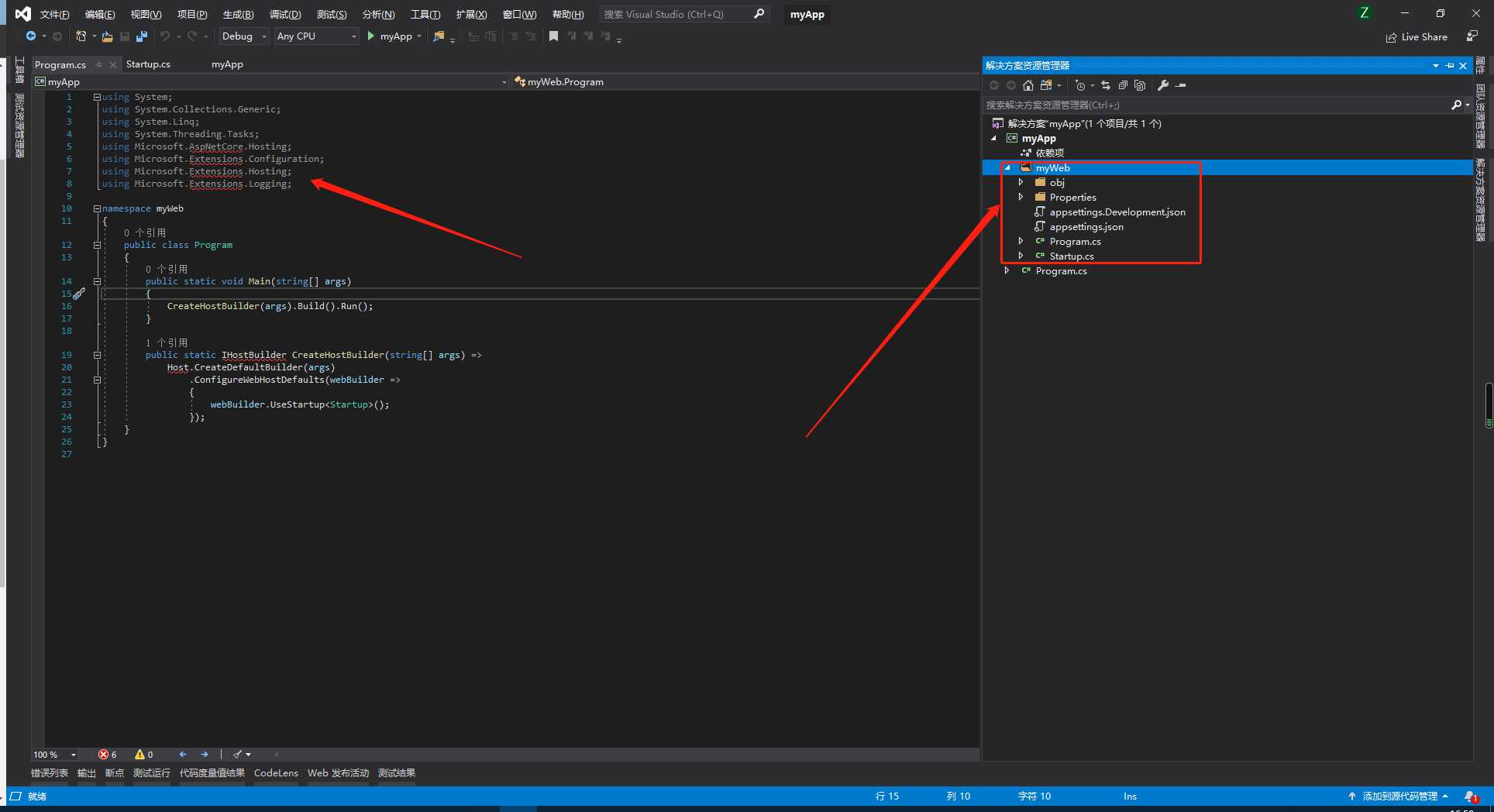Click the Solution Explorer search magnifier icon
This screenshot has height=812, width=1494.
[1456, 105]
